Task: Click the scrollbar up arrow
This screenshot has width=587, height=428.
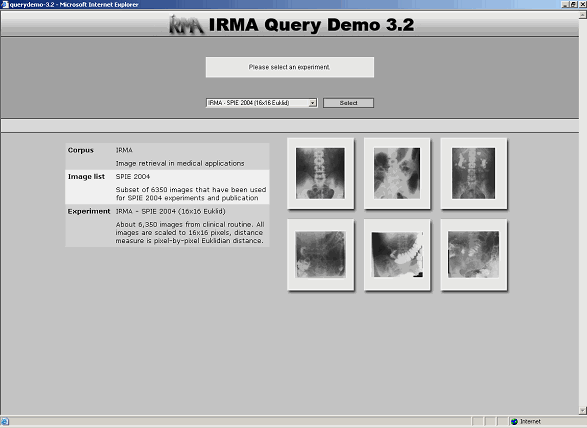Action: (x=583, y=15)
